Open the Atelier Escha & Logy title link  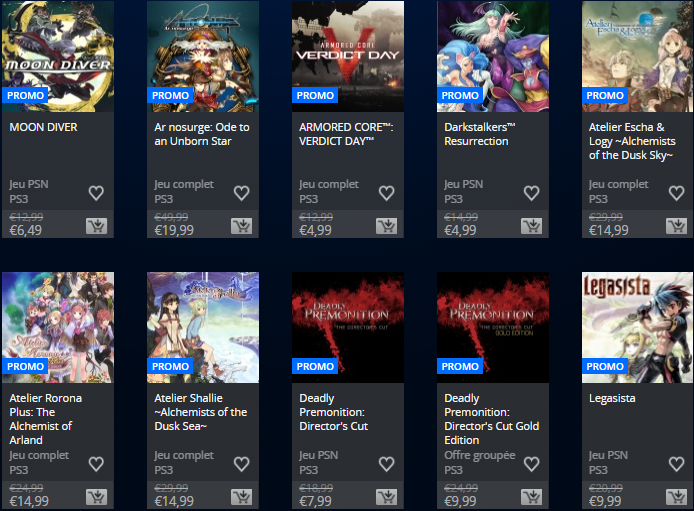pos(632,141)
